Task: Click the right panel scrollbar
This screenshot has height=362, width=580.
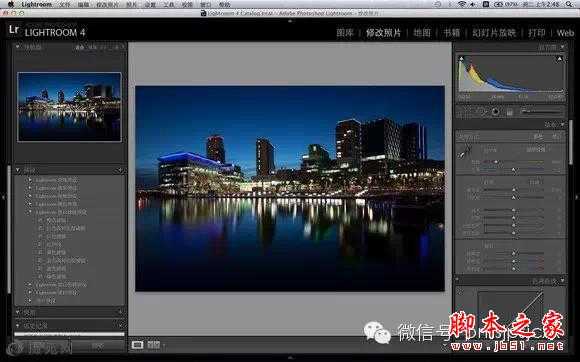Action: point(571,142)
